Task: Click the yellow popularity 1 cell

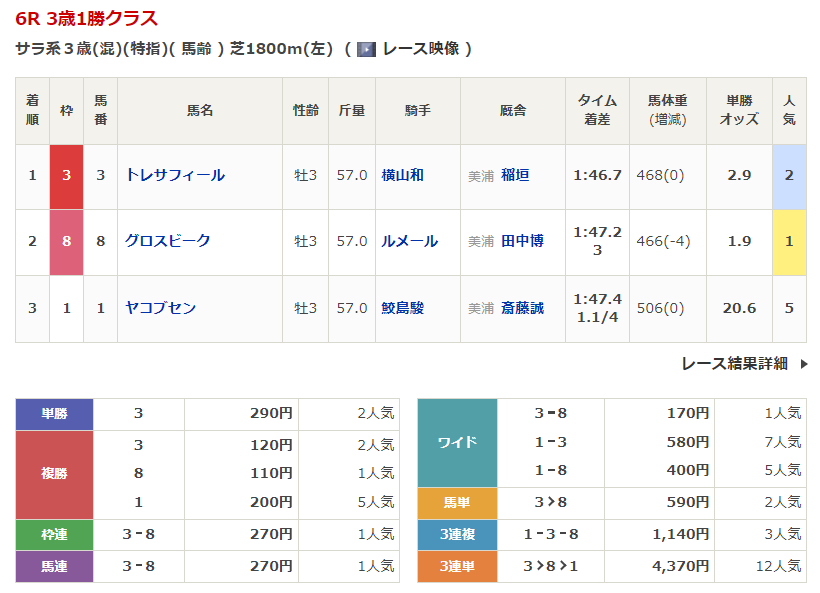Action: [x=789, y=241]
